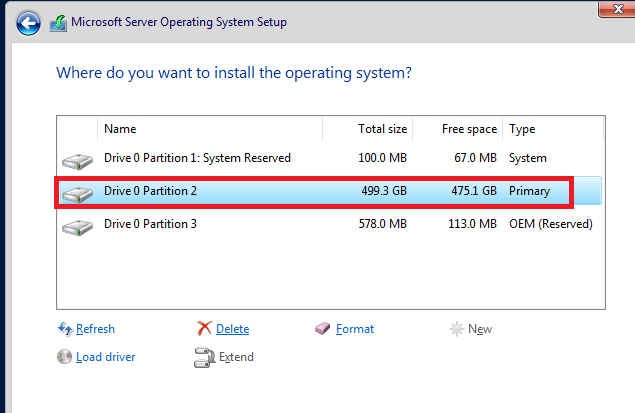Click the Type column header
Screen dimensions: 635x413
522,129
